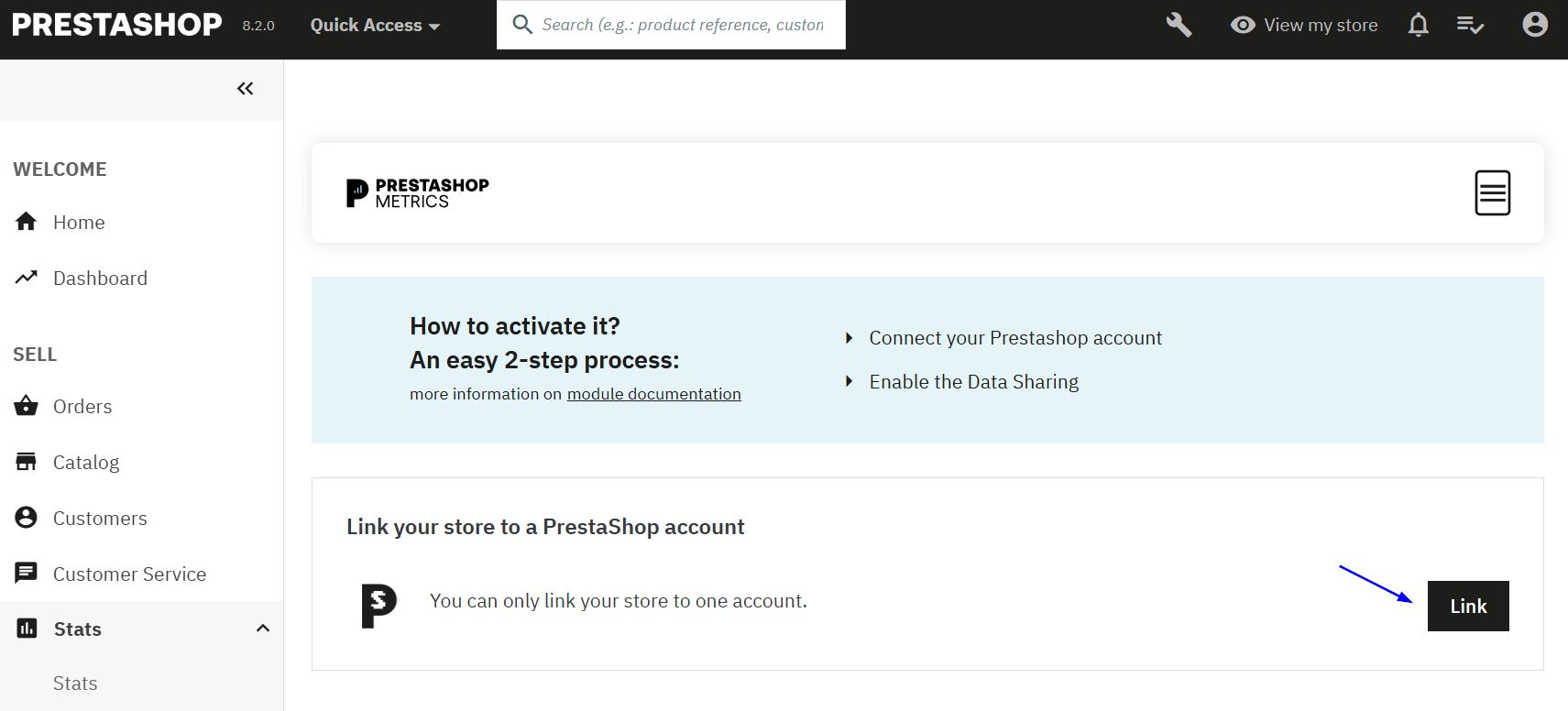1568x711 pixels.
Task: Click the eye icon beside View my store
Action: pos(1243,26)
